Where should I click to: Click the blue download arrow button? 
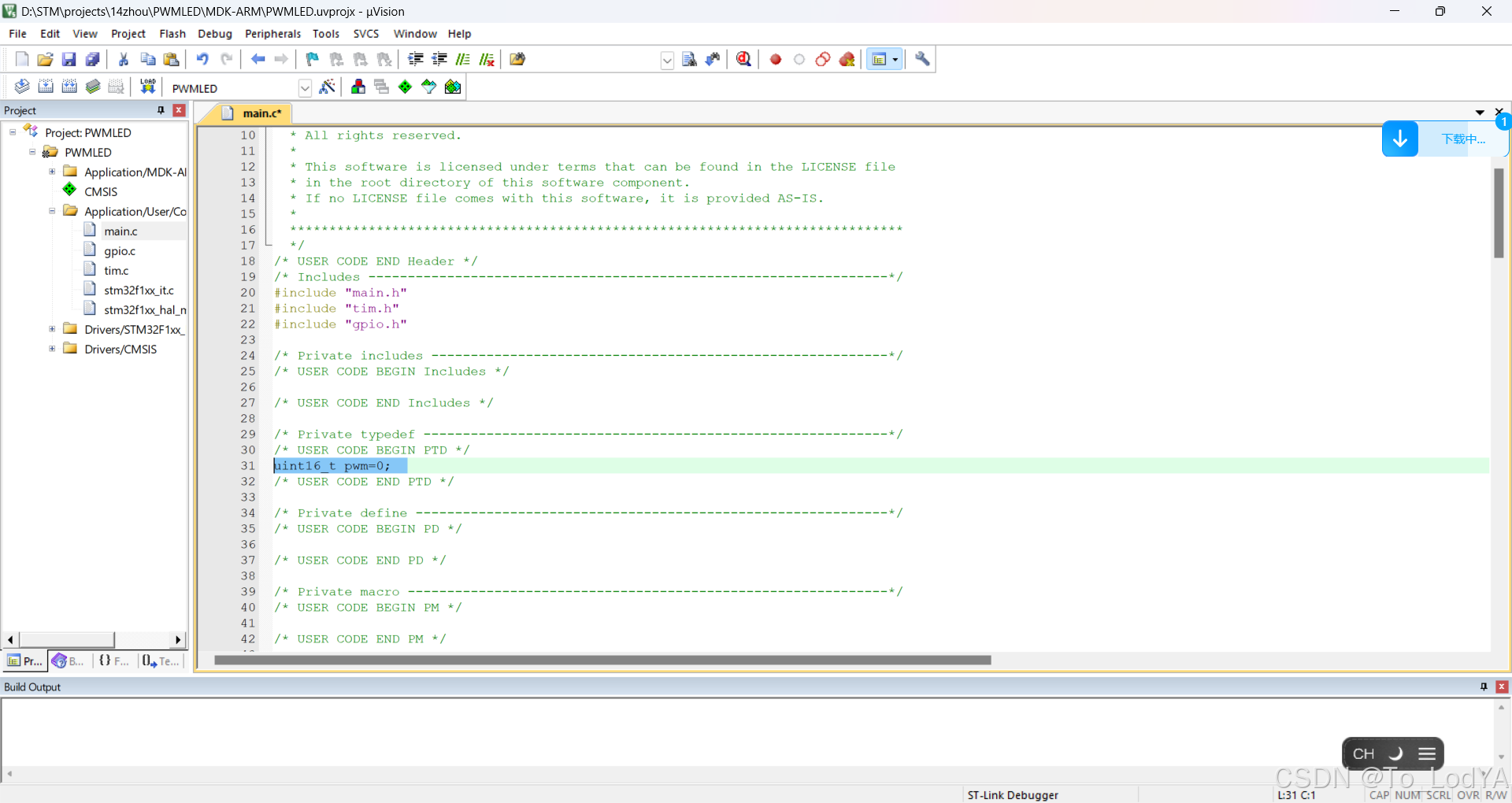[1400, 139]
